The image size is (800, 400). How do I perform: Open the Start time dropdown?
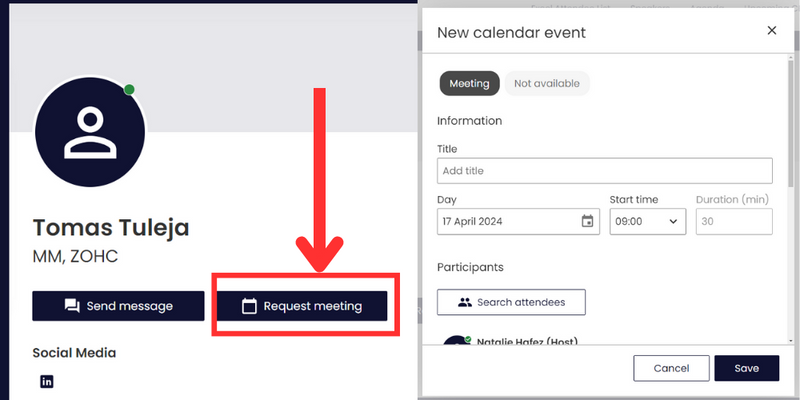click(647, 221)
